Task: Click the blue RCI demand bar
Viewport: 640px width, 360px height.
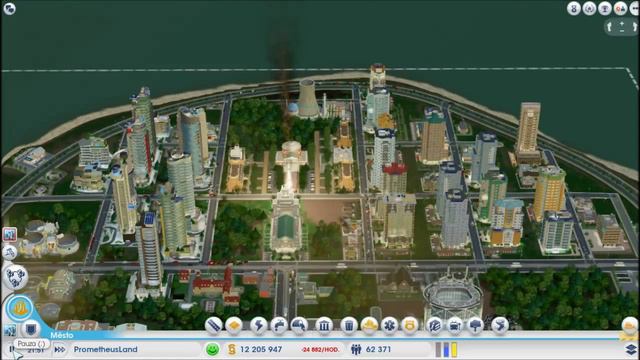Action: pyautogui.click(x=446, y=349)
